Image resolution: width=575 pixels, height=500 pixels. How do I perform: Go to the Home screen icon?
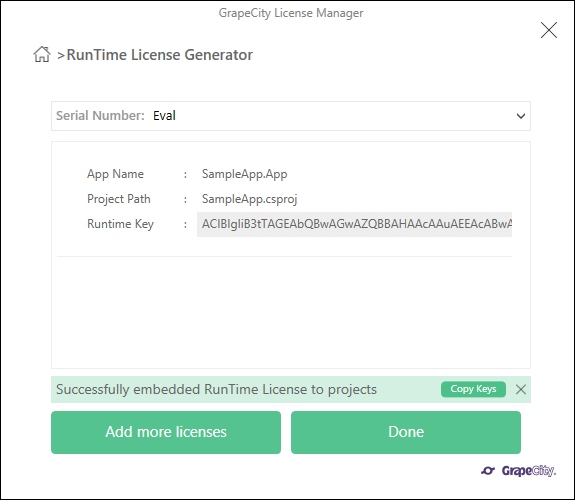[42, 54]
